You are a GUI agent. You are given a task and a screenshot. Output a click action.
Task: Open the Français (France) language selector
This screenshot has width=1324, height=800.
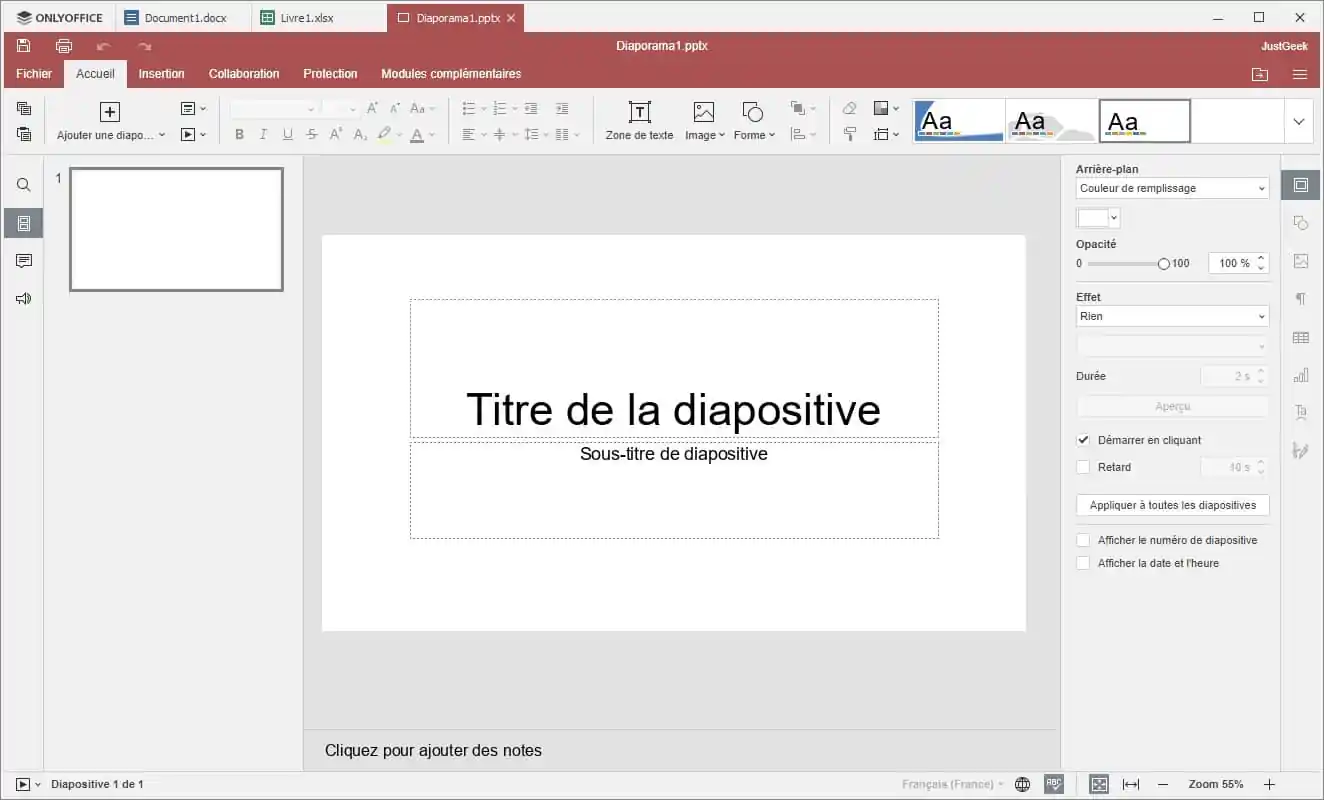click(953, 785)
